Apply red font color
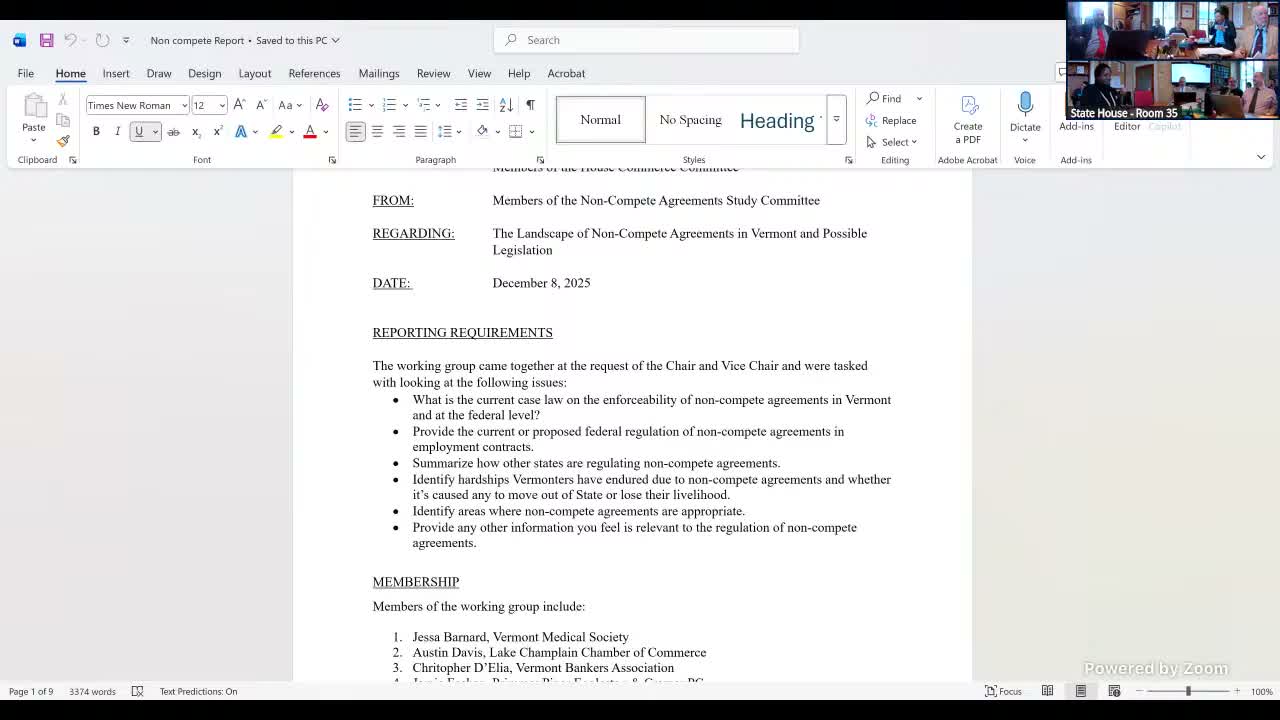The width and height of the screenshot is (1280, 720). tap(310, 132)
